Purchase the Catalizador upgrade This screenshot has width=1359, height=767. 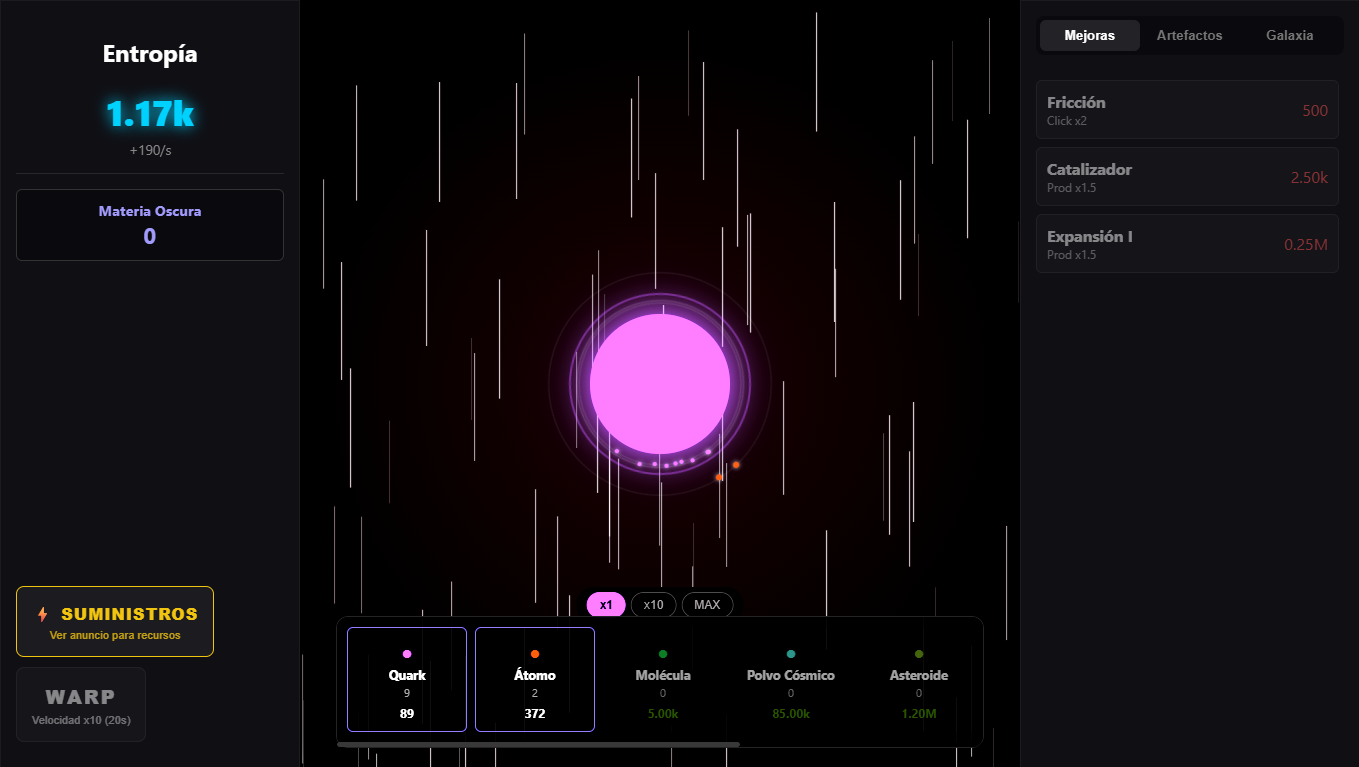tap(1187, 176)
